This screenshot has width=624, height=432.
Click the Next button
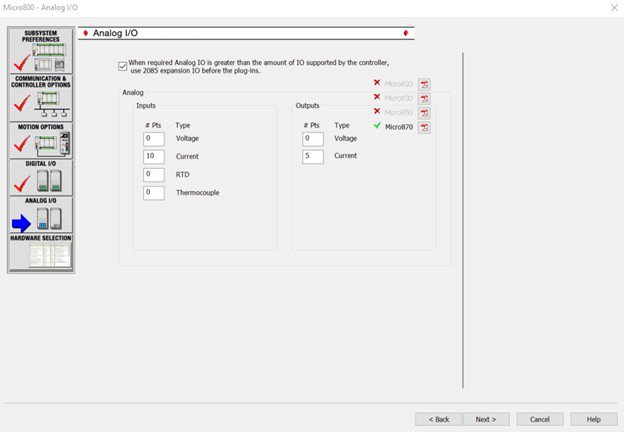click(x=486, y=419)
